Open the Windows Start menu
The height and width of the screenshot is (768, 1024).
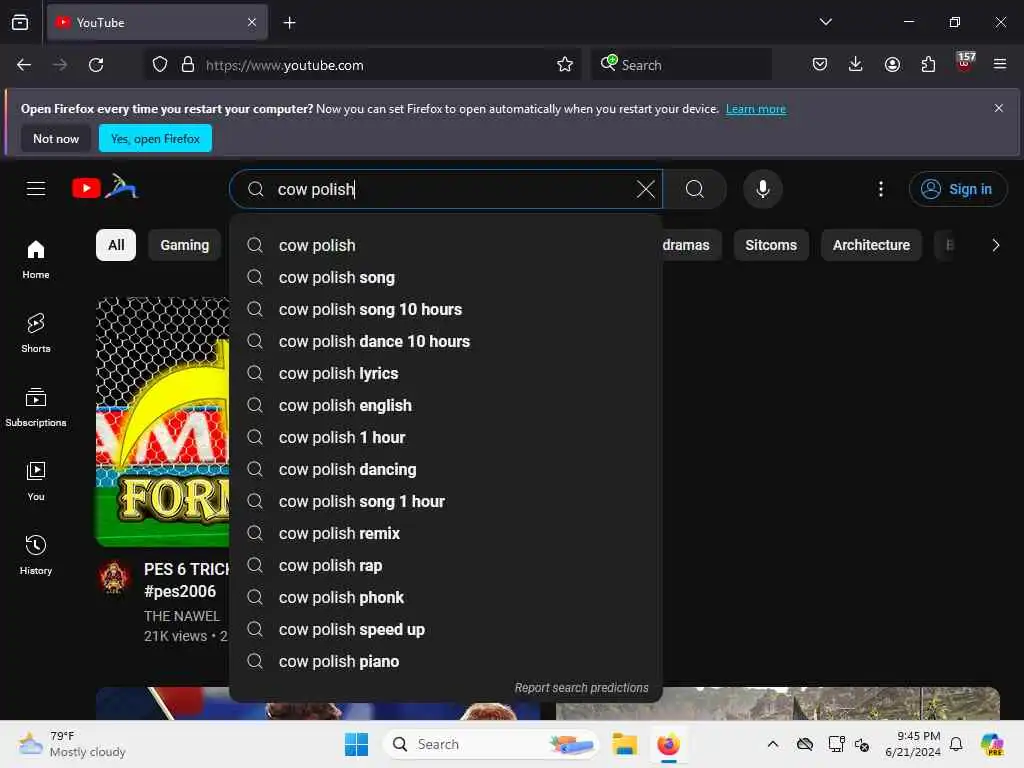click(356, 744)
